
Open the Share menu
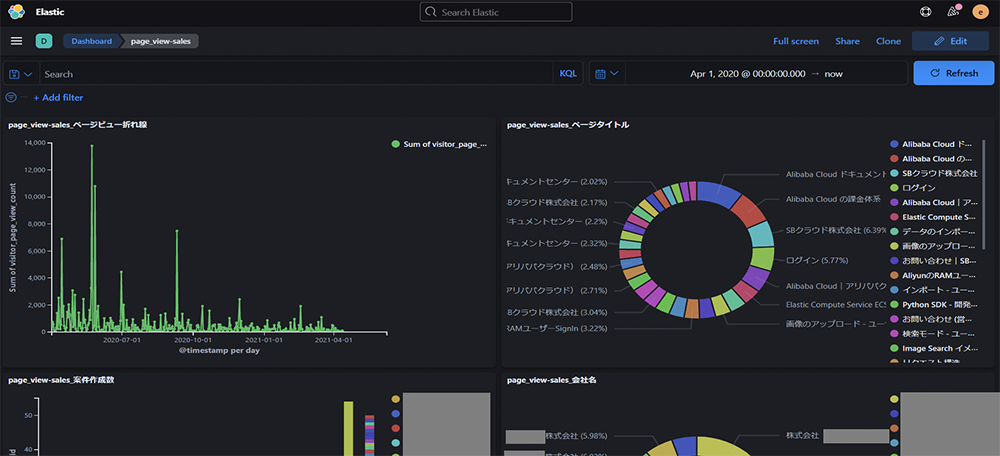(848, 41)
